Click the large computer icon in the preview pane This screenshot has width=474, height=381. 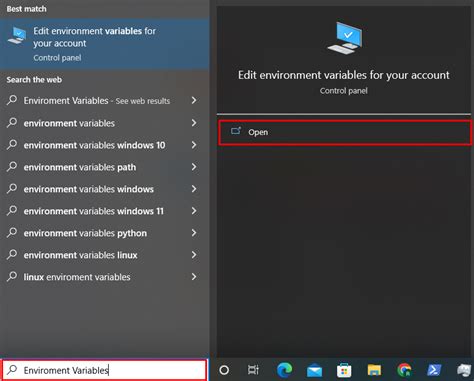pos(345,38)
